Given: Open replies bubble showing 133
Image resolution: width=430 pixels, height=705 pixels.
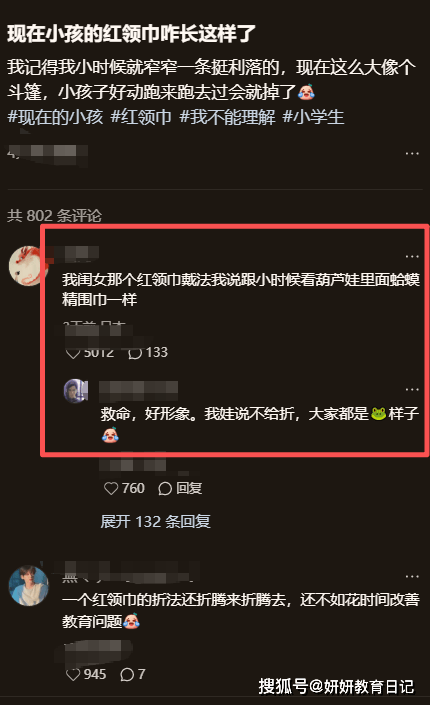Looking at the screenshot, I should 148,352.
